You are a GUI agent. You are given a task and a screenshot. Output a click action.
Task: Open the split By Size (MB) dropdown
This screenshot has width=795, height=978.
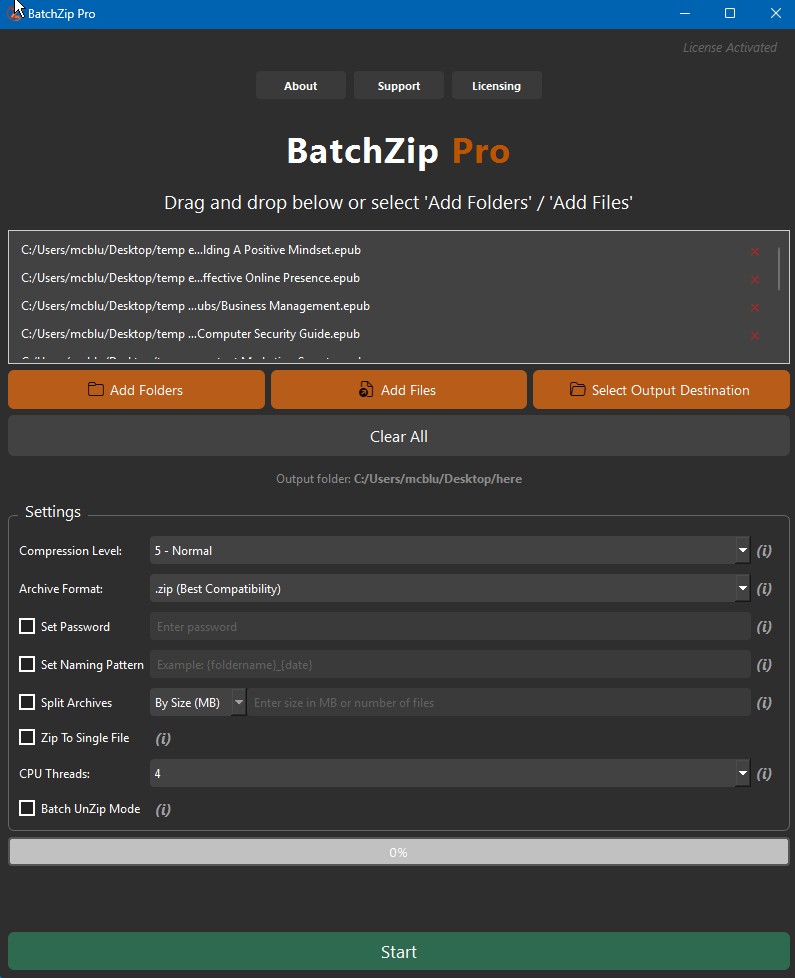(x=198, y=703)
